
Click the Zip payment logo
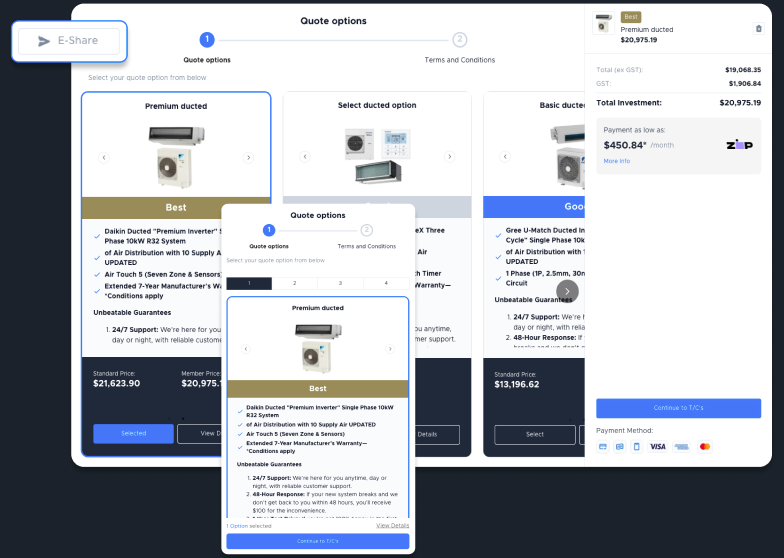pyautogui.click(x=737, y=145)
